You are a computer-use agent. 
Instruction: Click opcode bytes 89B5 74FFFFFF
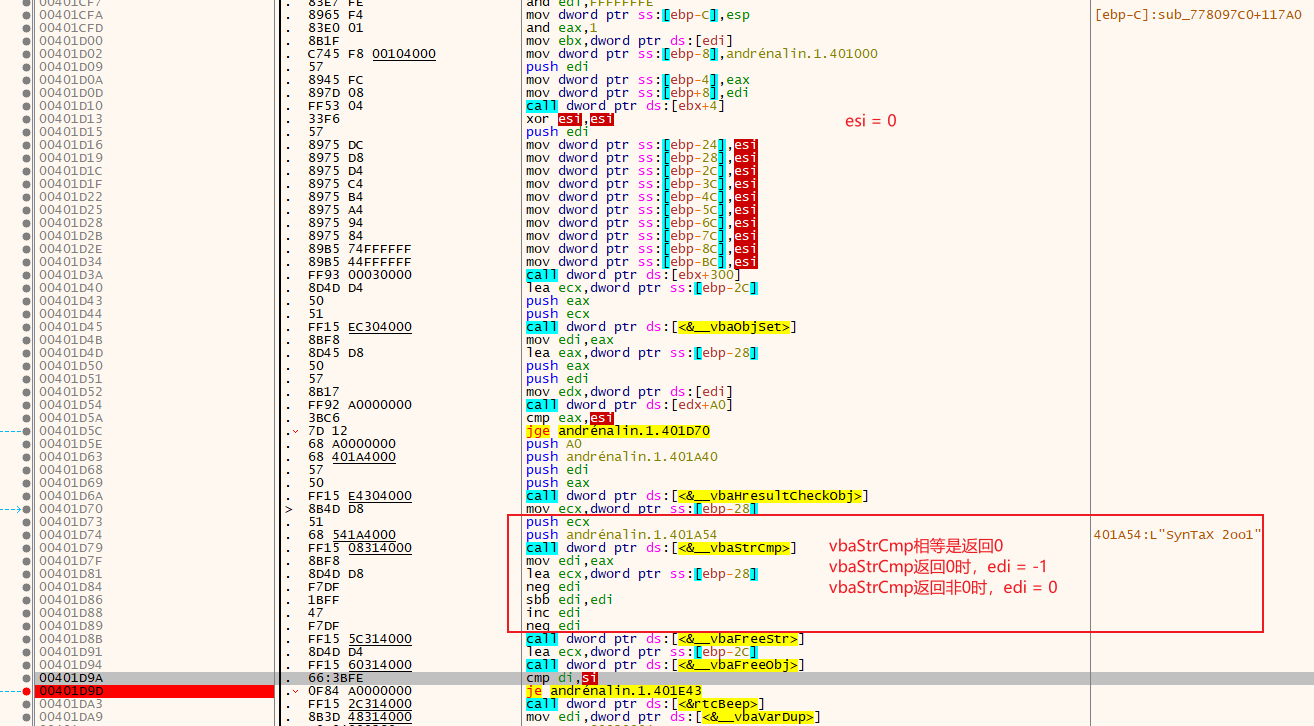click(x=359, y=249)
